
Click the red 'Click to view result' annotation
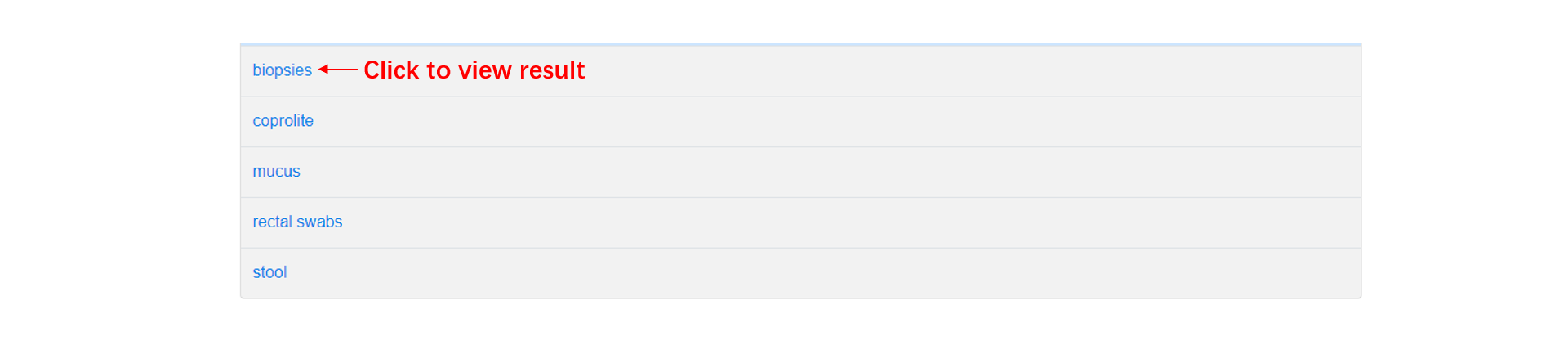[x=474, y=70]
